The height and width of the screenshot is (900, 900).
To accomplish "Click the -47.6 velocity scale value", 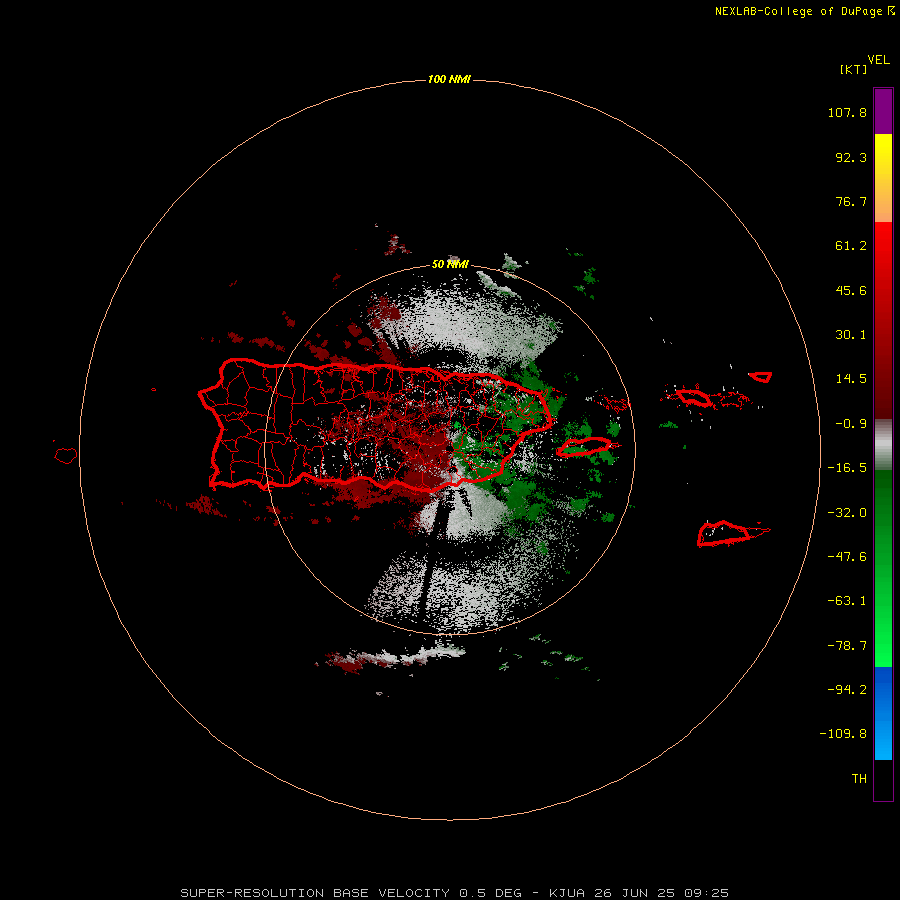I will pos(847,557).
